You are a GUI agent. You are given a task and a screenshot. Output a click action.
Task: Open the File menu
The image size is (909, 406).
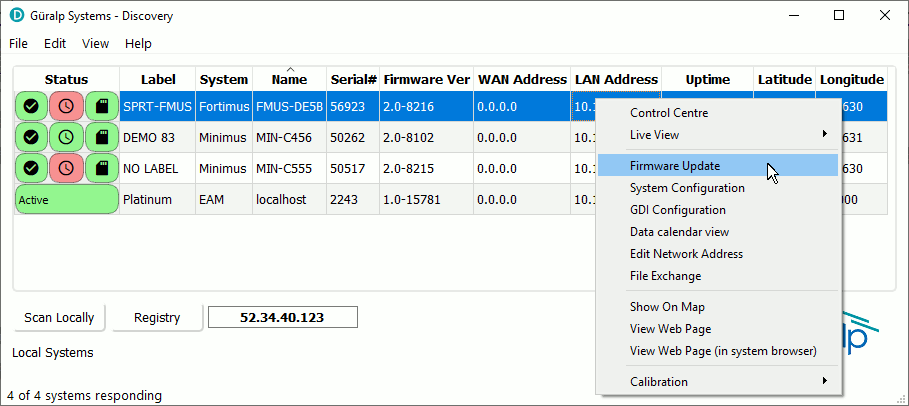tap(19, 44)
